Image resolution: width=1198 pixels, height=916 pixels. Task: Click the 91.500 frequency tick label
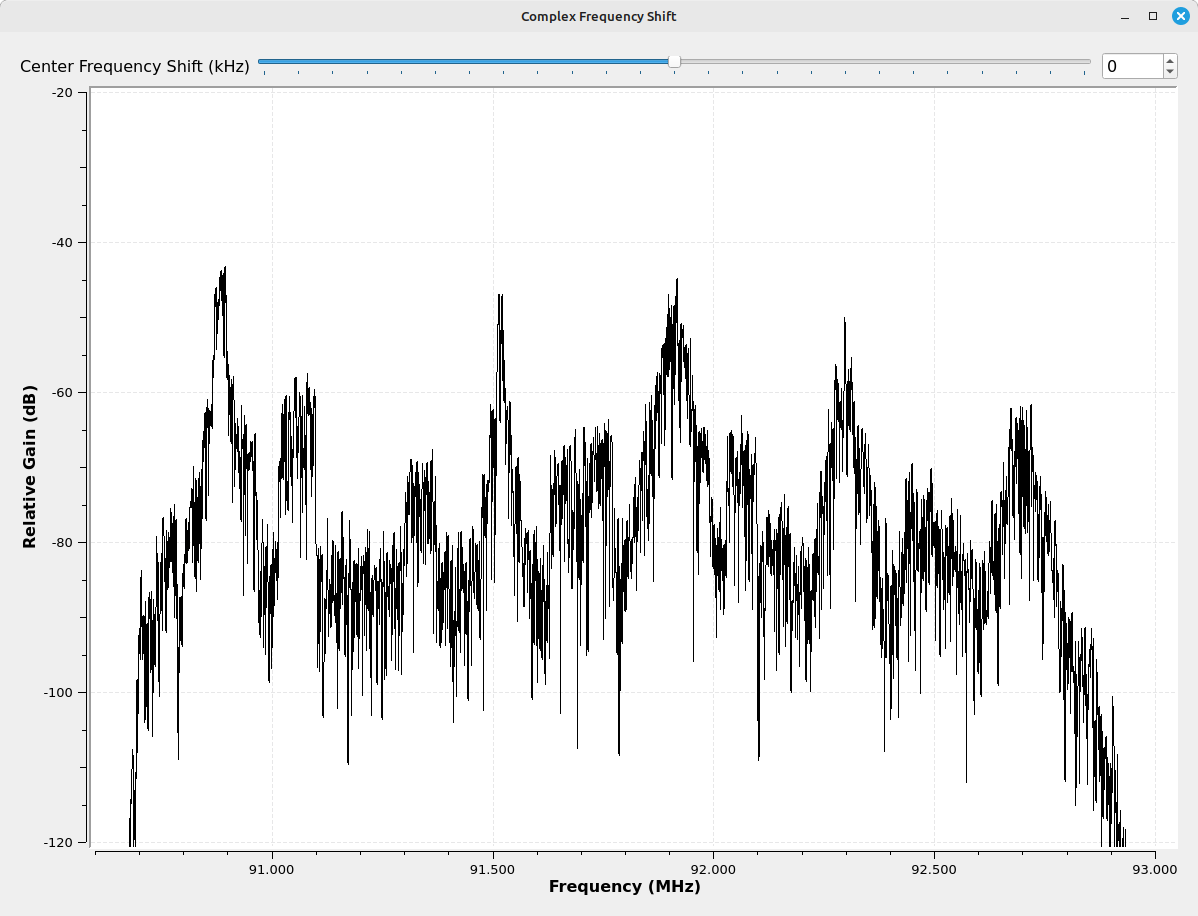tap(493, 869)
